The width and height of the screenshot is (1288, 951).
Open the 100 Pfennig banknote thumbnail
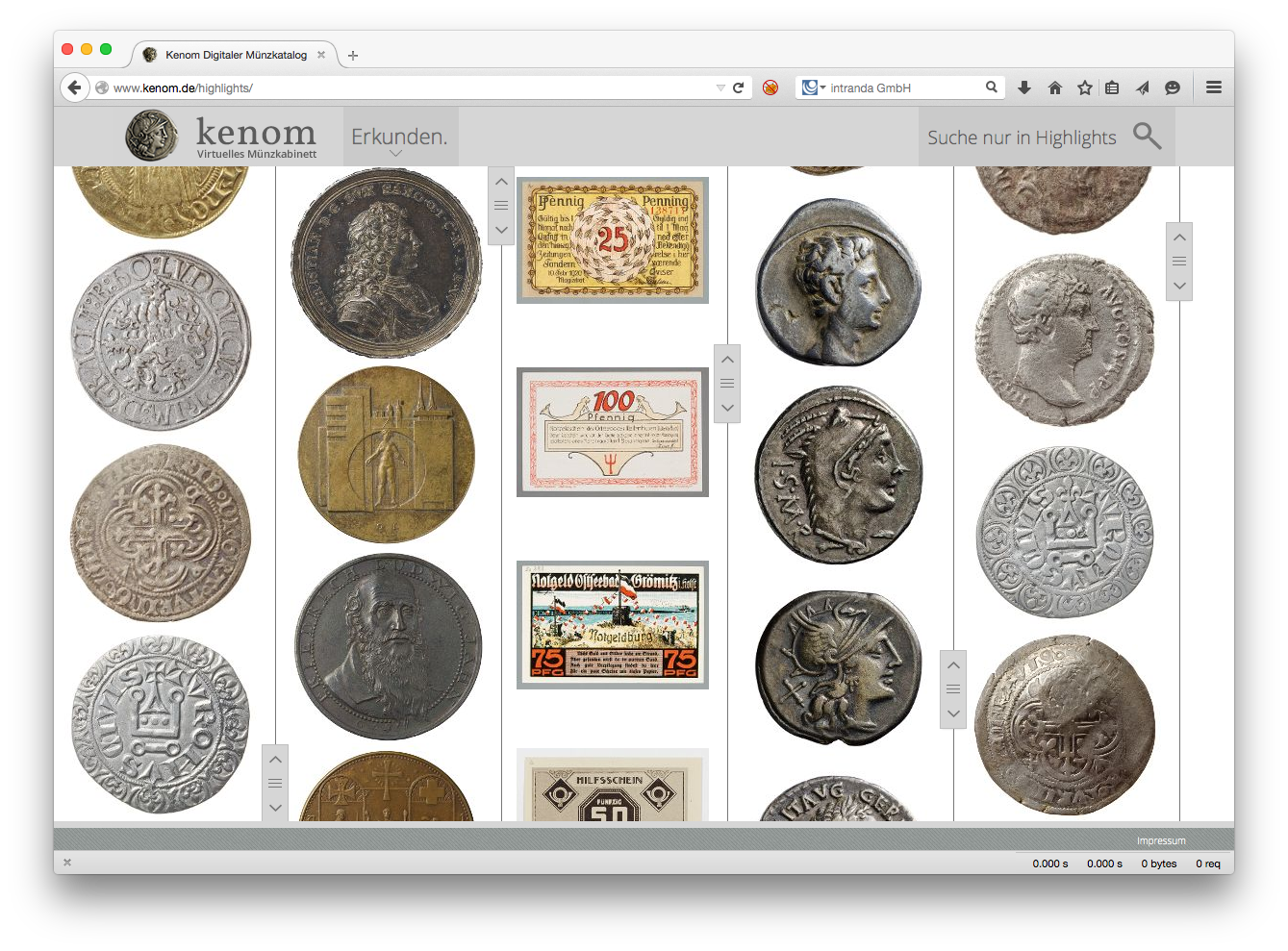click(613, 432)
